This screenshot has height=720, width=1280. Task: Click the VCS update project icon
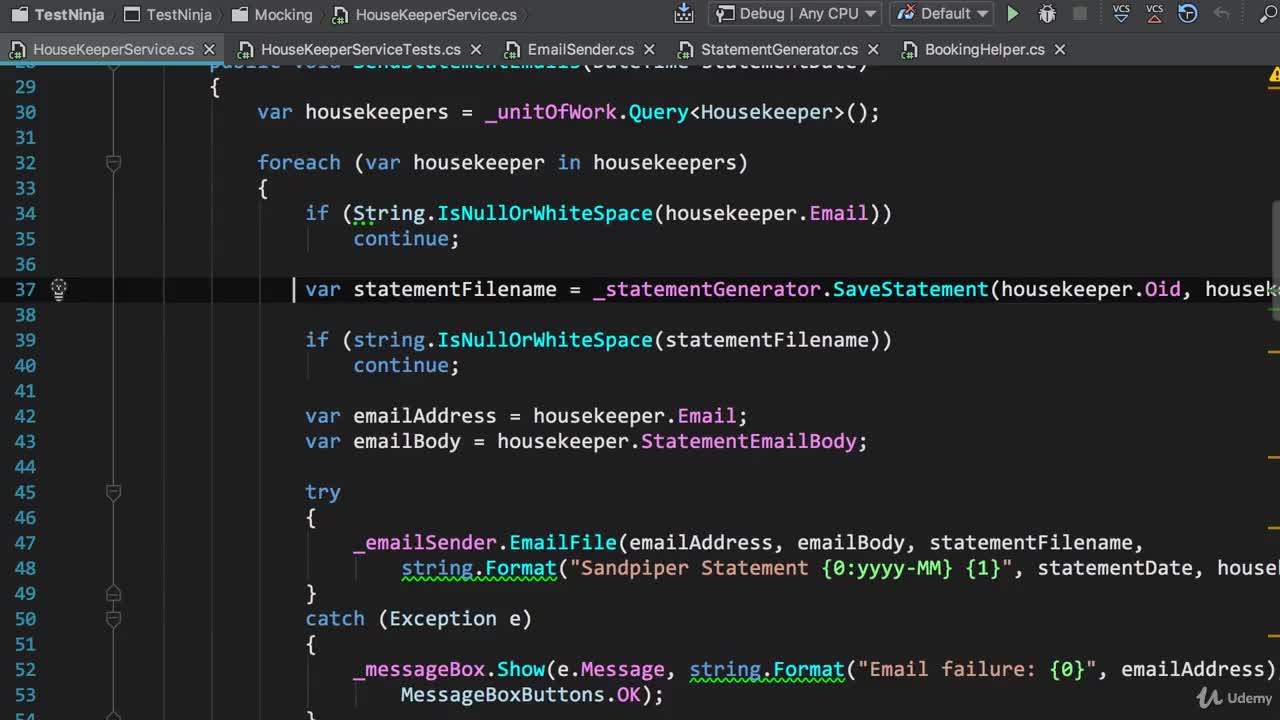(1121, 14)
